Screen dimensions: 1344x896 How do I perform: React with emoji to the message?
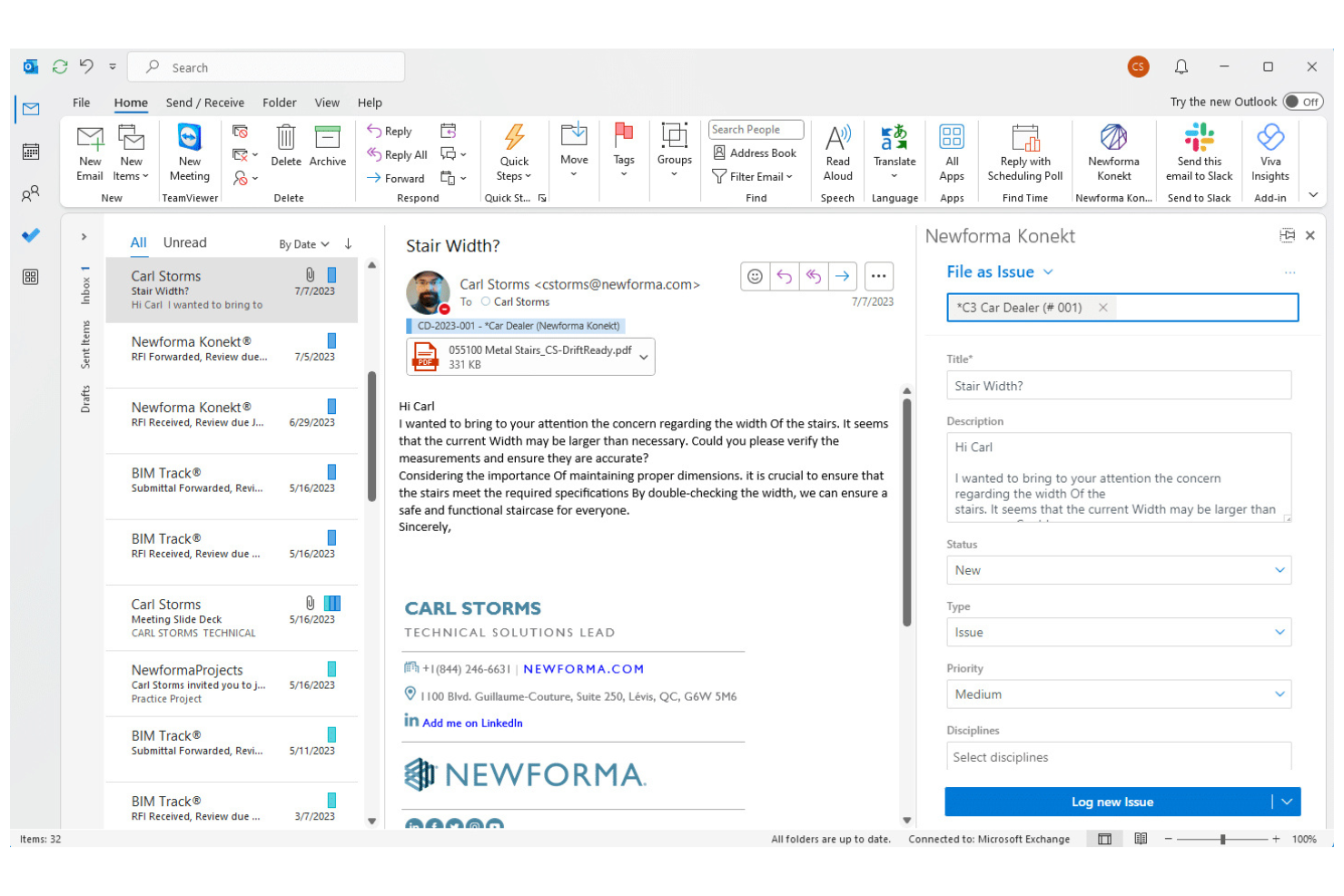(756, 276)
